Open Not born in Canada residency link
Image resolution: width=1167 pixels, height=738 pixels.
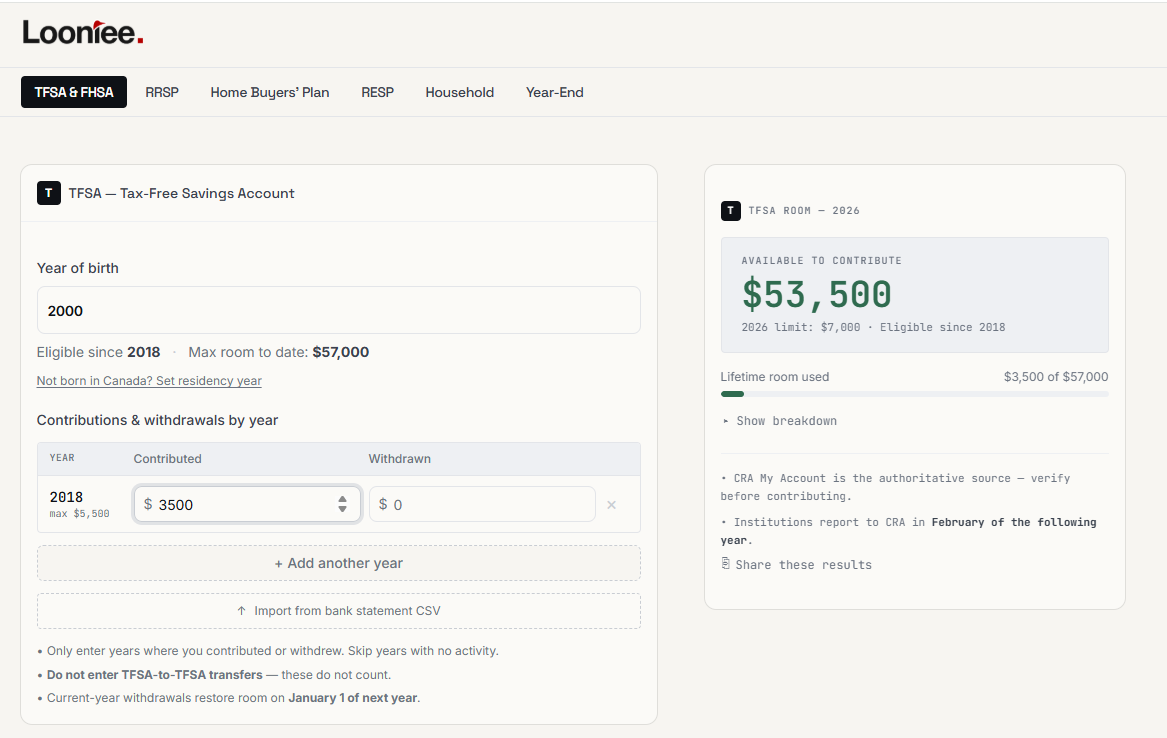pos(149,381)
